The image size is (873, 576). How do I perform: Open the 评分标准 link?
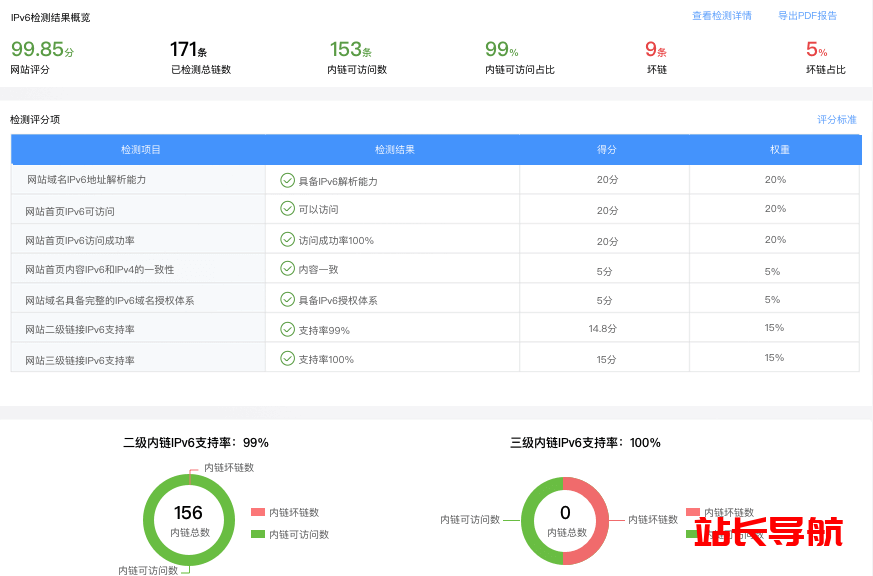pyautogui.click(x=836, y=119)
